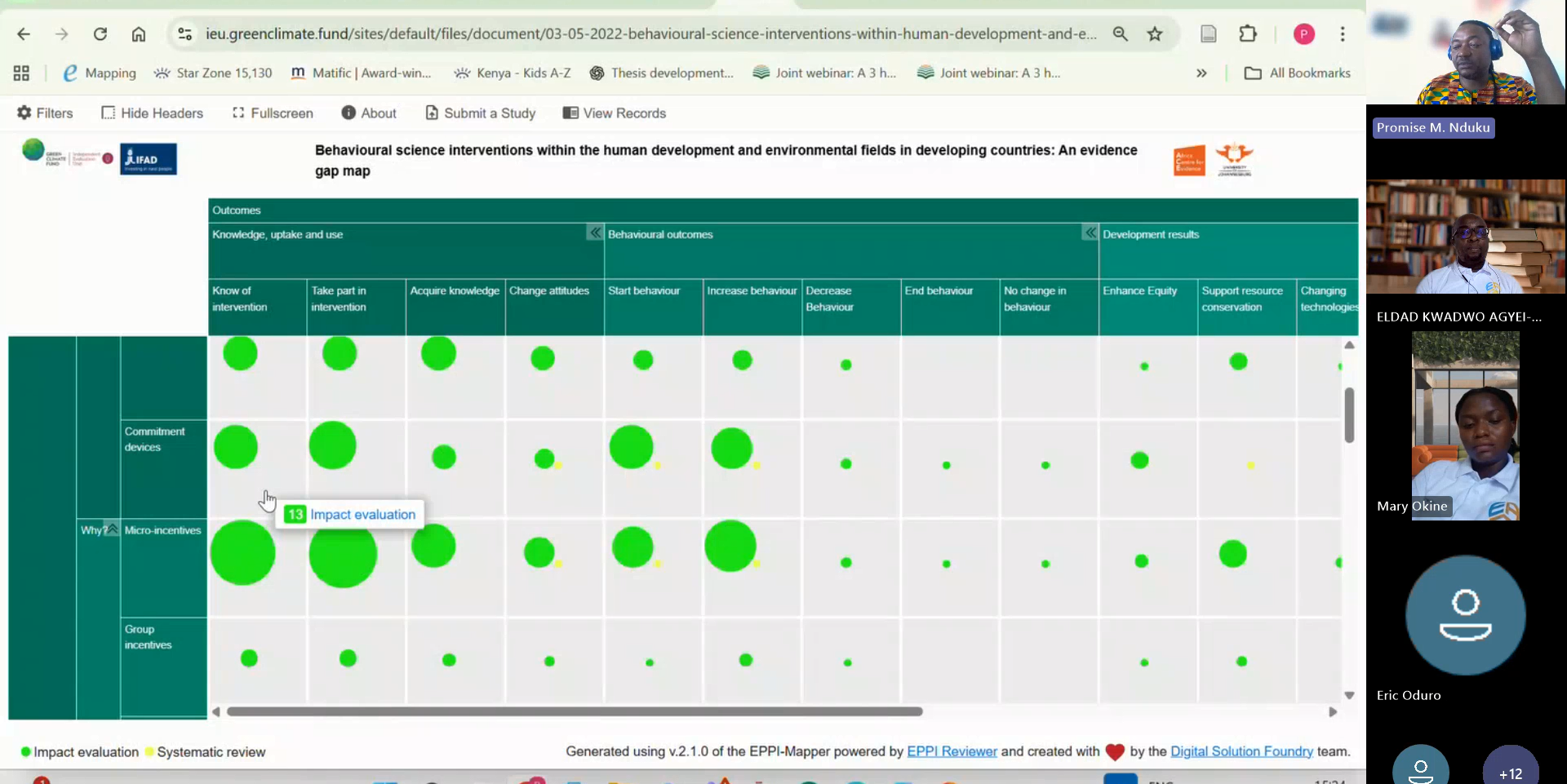1567x784 pixels.
Task: Show more bookmarks with the chevron
Action: point(1201,73)
